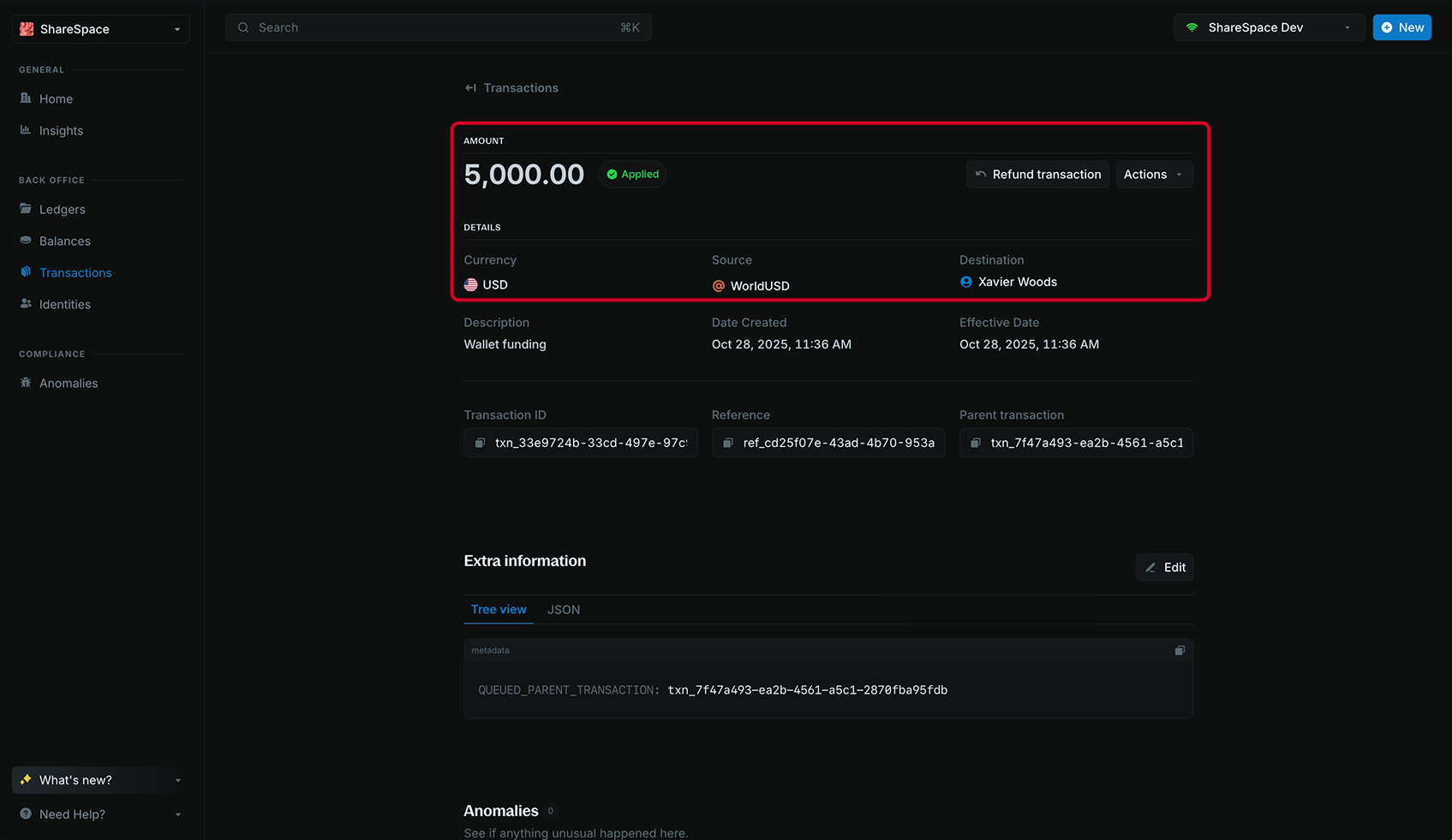Open Identities via its sidebar icon
1452x840 pixels.
tap(26, 304)
